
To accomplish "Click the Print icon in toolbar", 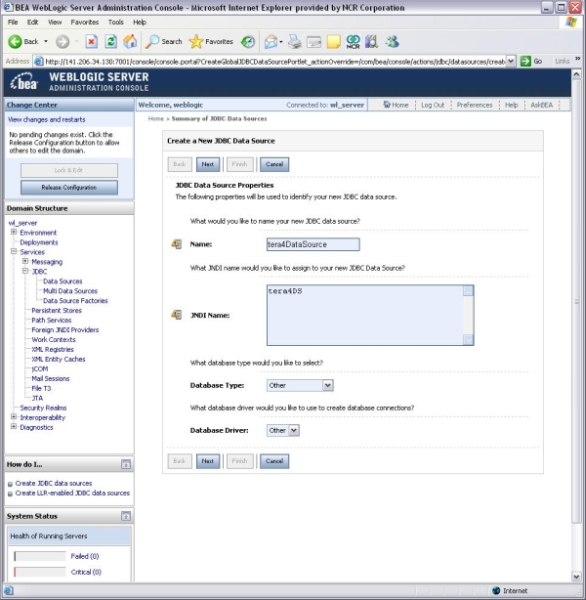I will tap(295, 41).
